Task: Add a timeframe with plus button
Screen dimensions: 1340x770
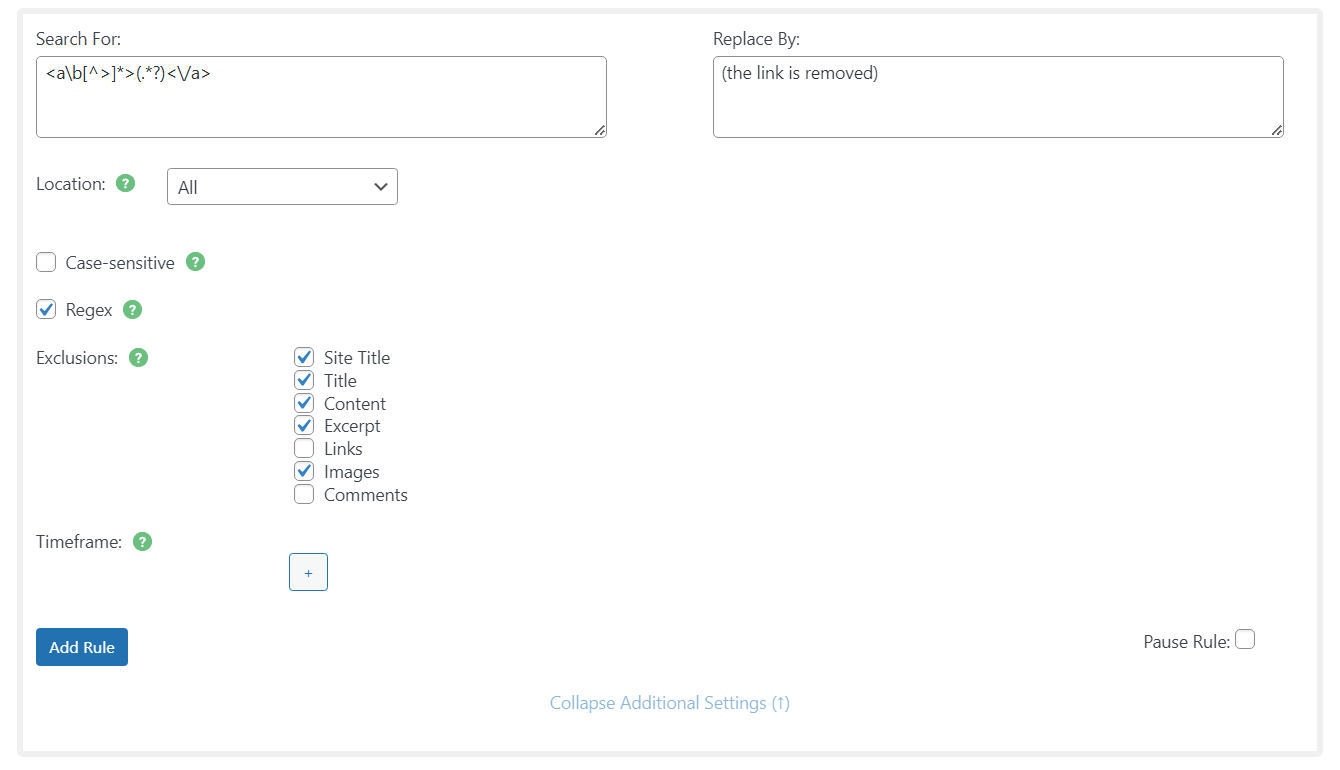Action: coord(308,572)
